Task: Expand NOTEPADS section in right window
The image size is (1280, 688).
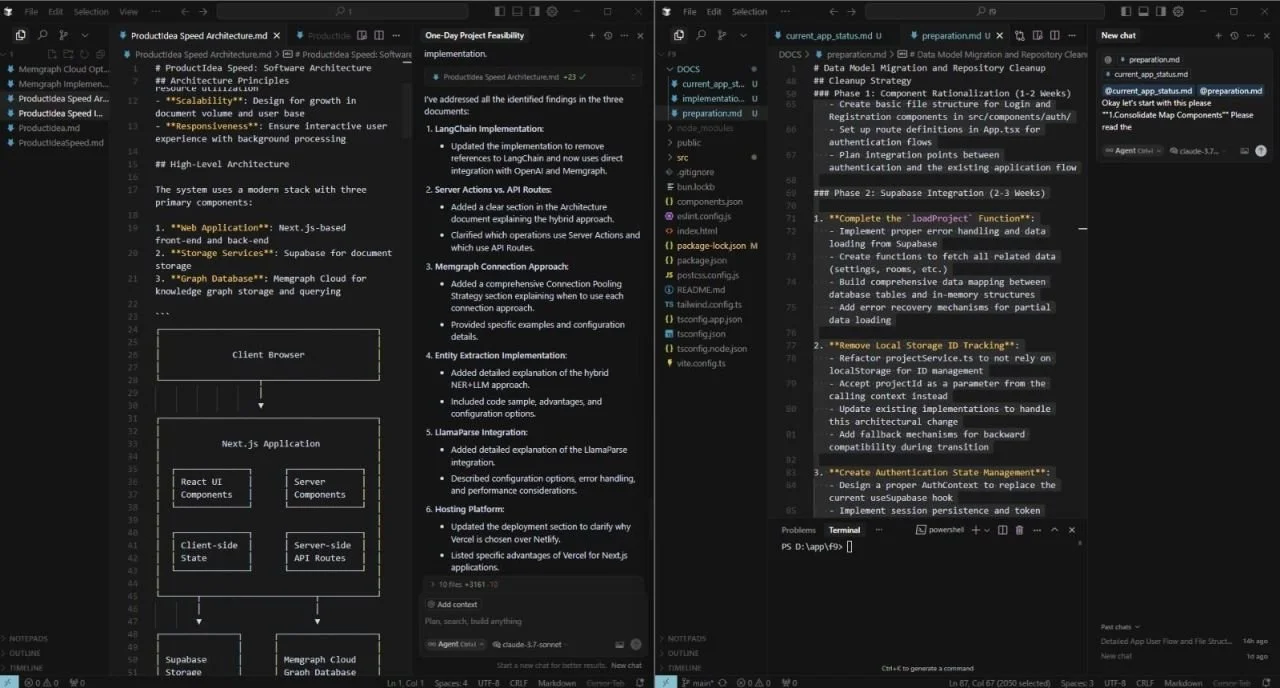Action: [x=687, y=638]
